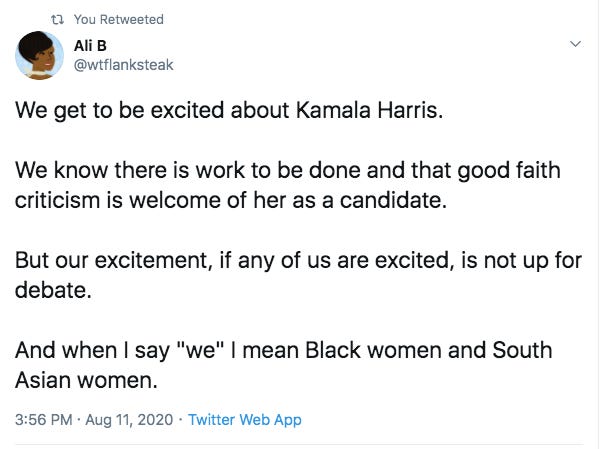
Task: Open the Twitter Web App source link
Action: pyautogui.click(x=245, y=420)
